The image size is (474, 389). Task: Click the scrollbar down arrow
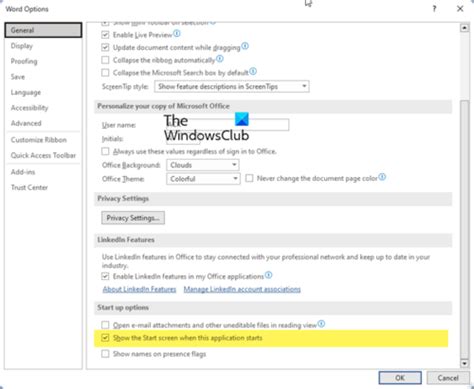[465, 363]
